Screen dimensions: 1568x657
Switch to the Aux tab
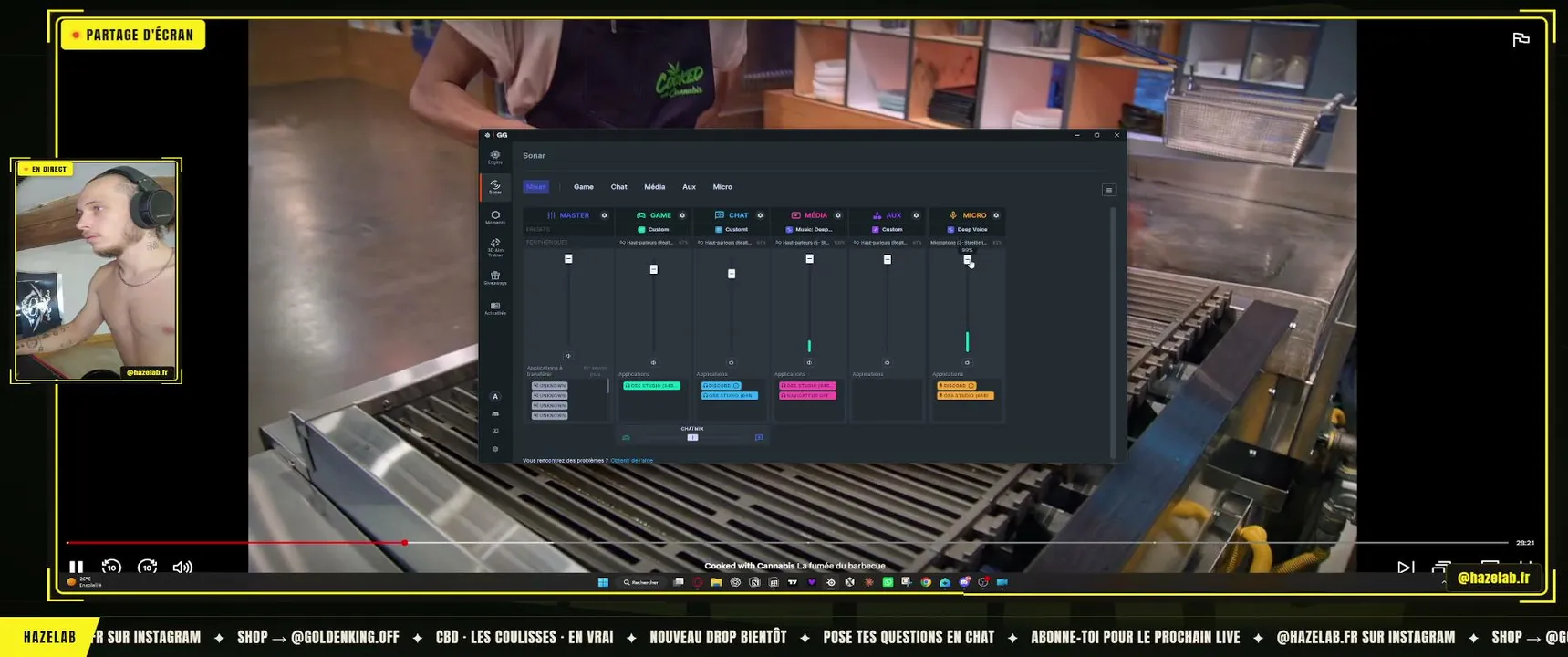point(690,187)
